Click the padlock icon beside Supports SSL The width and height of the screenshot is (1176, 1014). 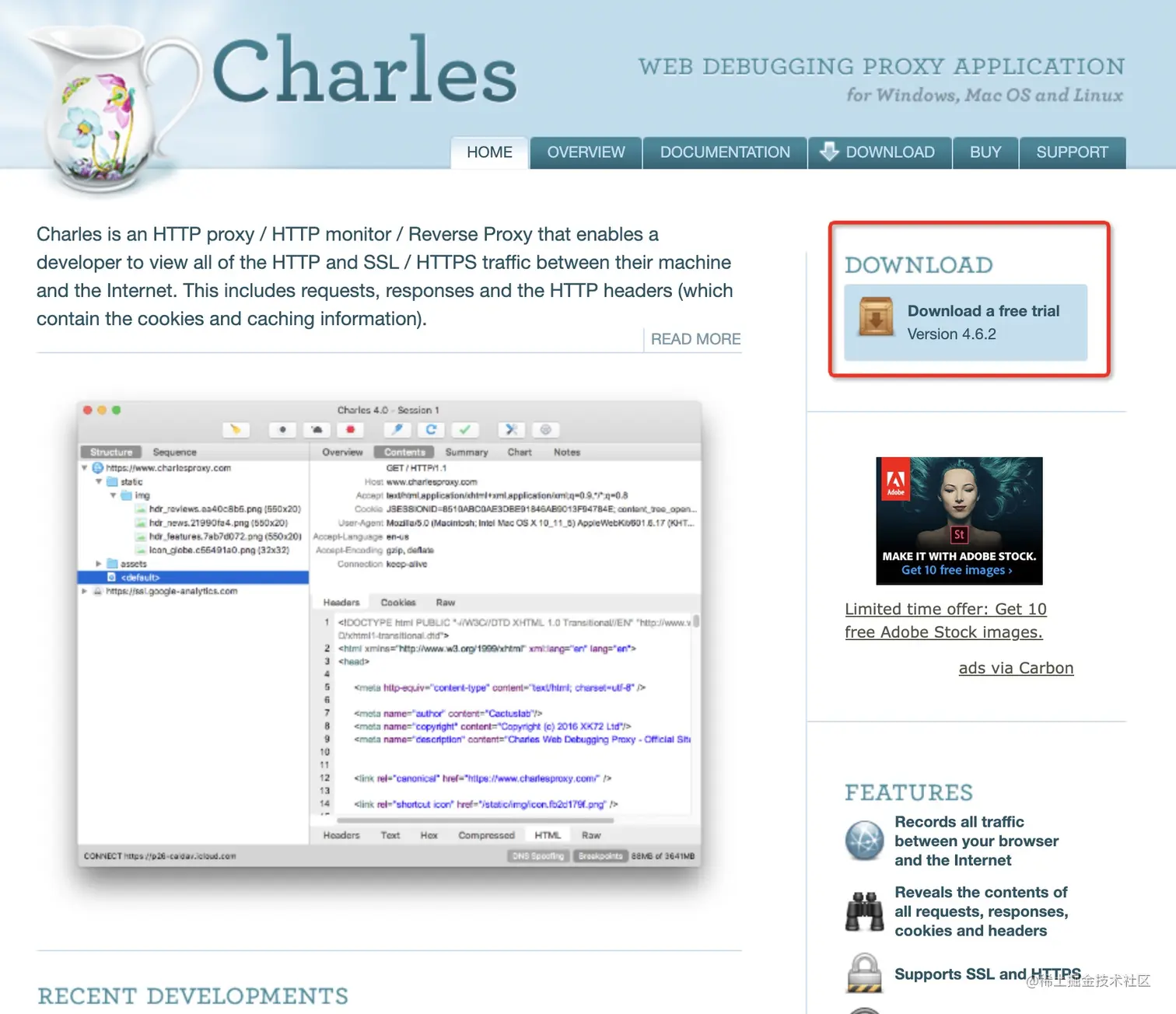pos(864,973)
